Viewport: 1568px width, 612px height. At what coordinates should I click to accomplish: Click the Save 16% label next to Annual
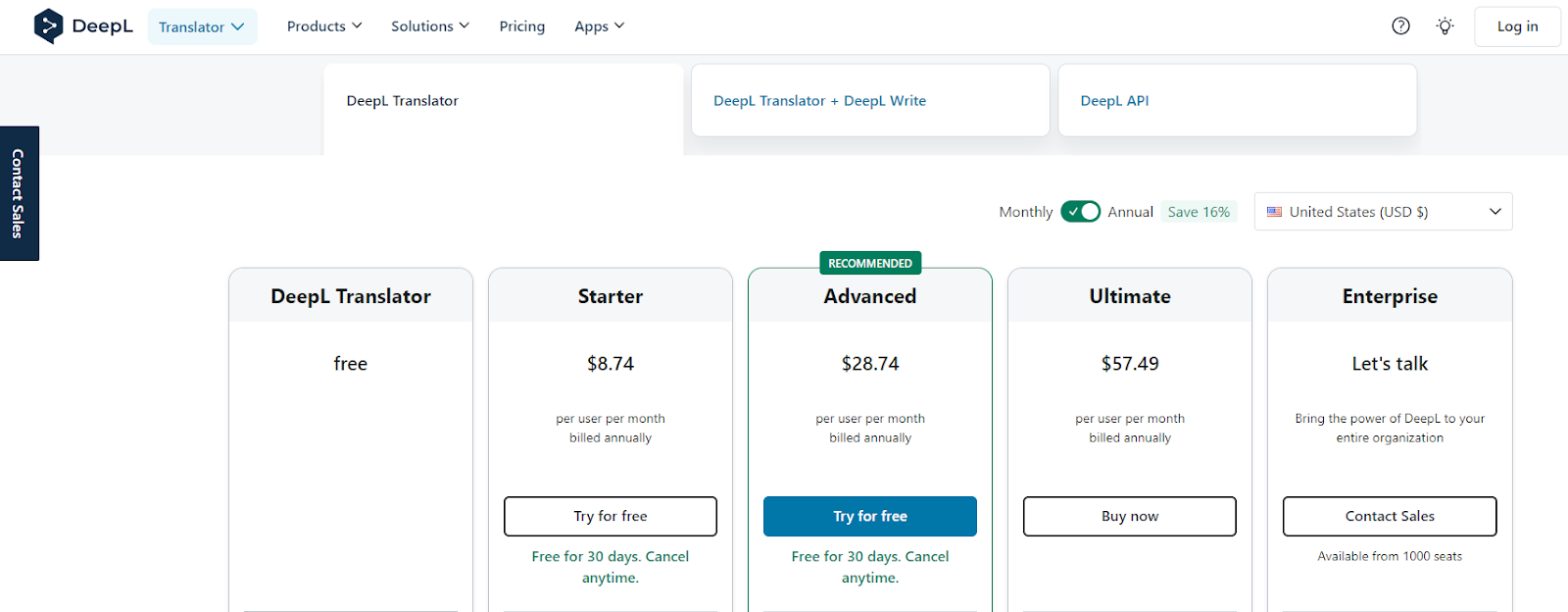[x=1198, y=211]
